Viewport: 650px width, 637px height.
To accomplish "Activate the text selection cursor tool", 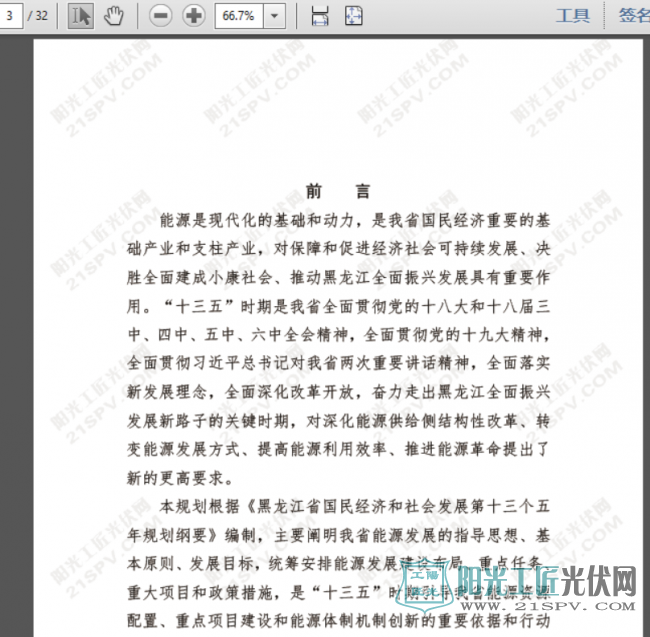I will pyautogui.click(x=80, y=15).
